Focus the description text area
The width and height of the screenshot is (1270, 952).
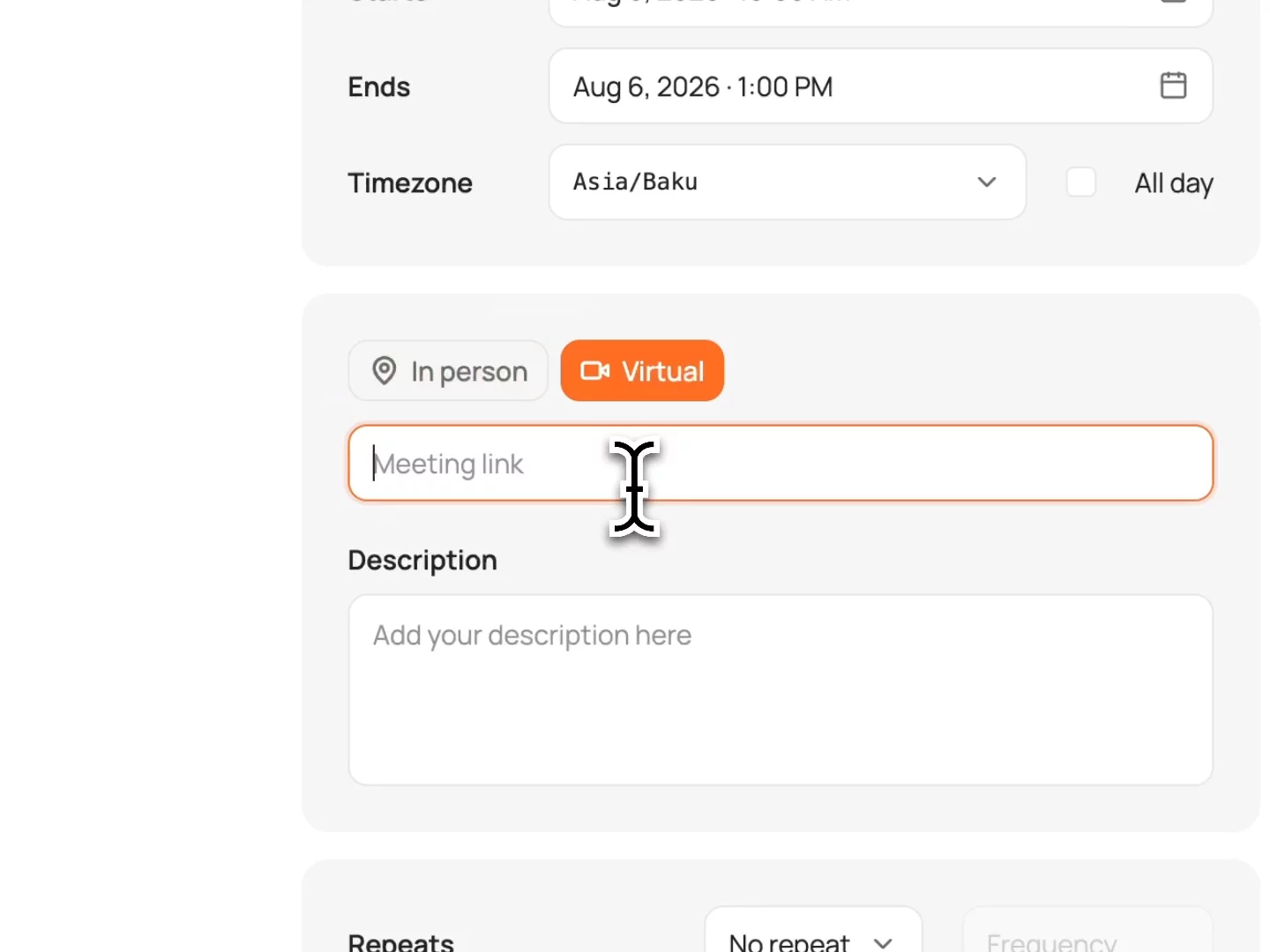click(x=781, y=690)
